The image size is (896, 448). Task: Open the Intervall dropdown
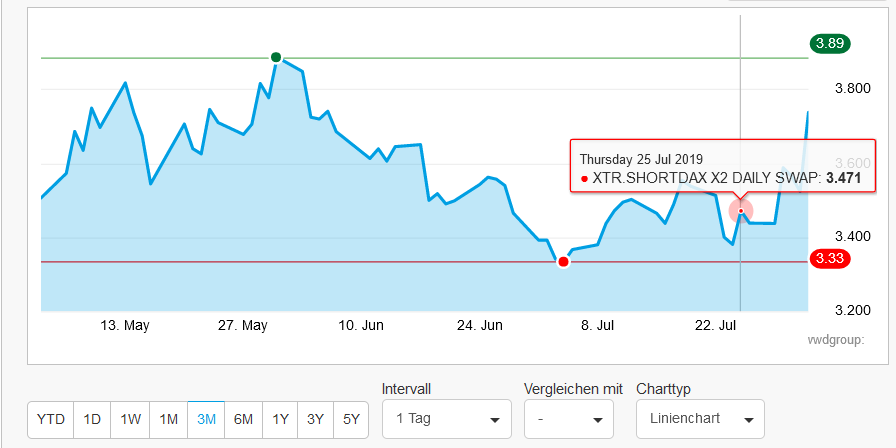(x=446, y=419)
